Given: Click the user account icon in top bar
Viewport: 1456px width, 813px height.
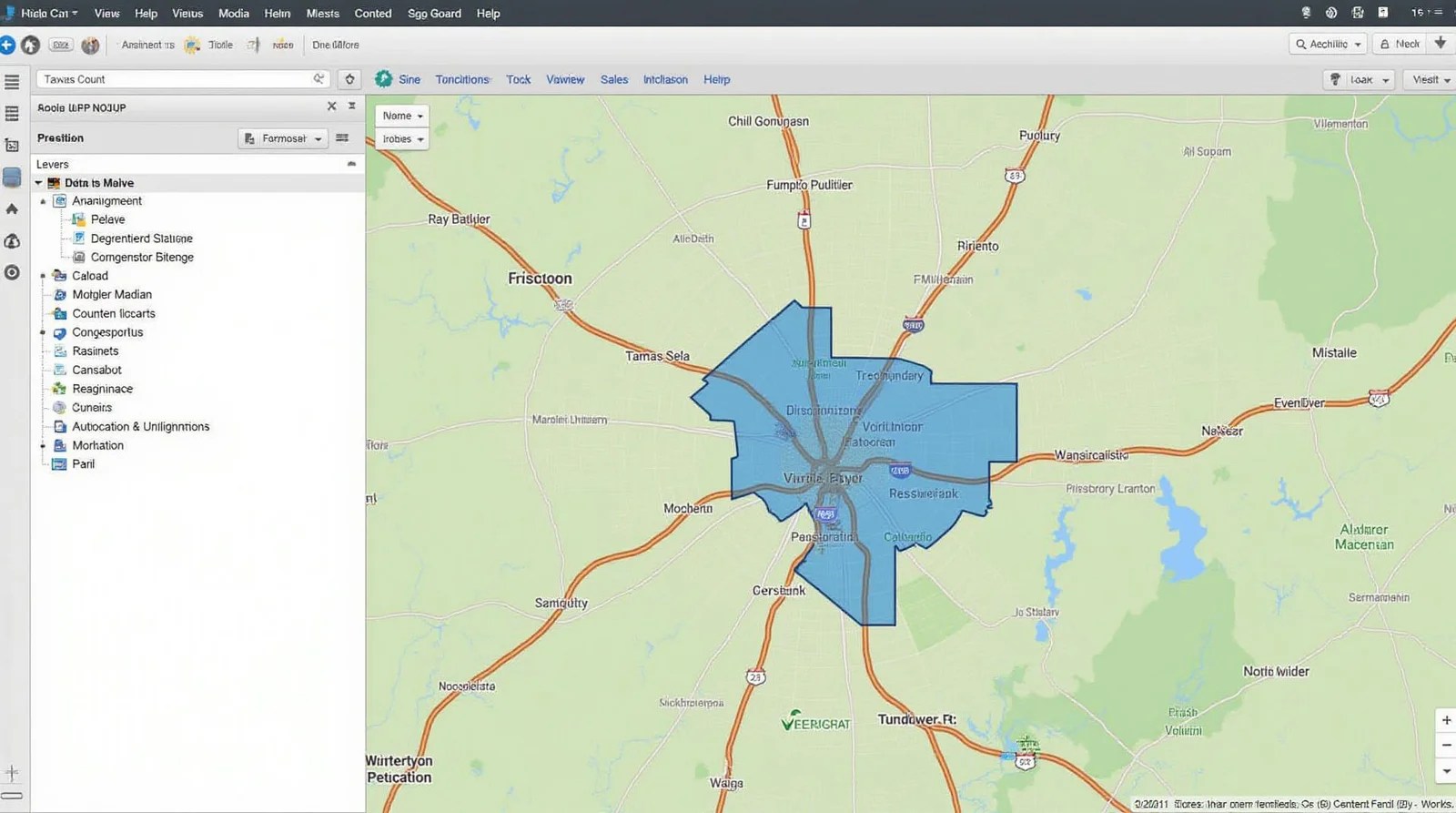Looking at the screenshot, I should click(x=1306, y=13).
